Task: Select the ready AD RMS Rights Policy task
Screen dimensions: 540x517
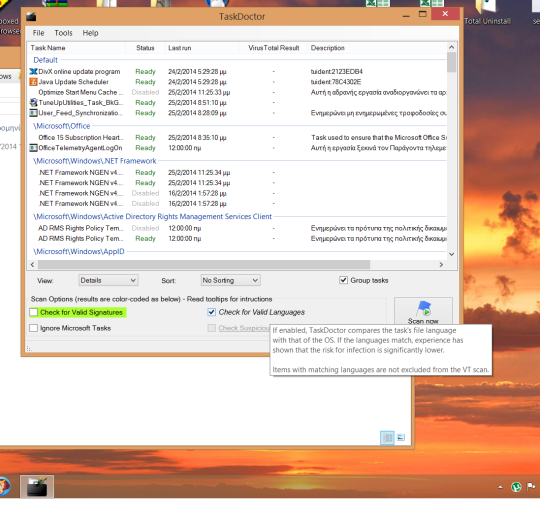Action: 81,238
